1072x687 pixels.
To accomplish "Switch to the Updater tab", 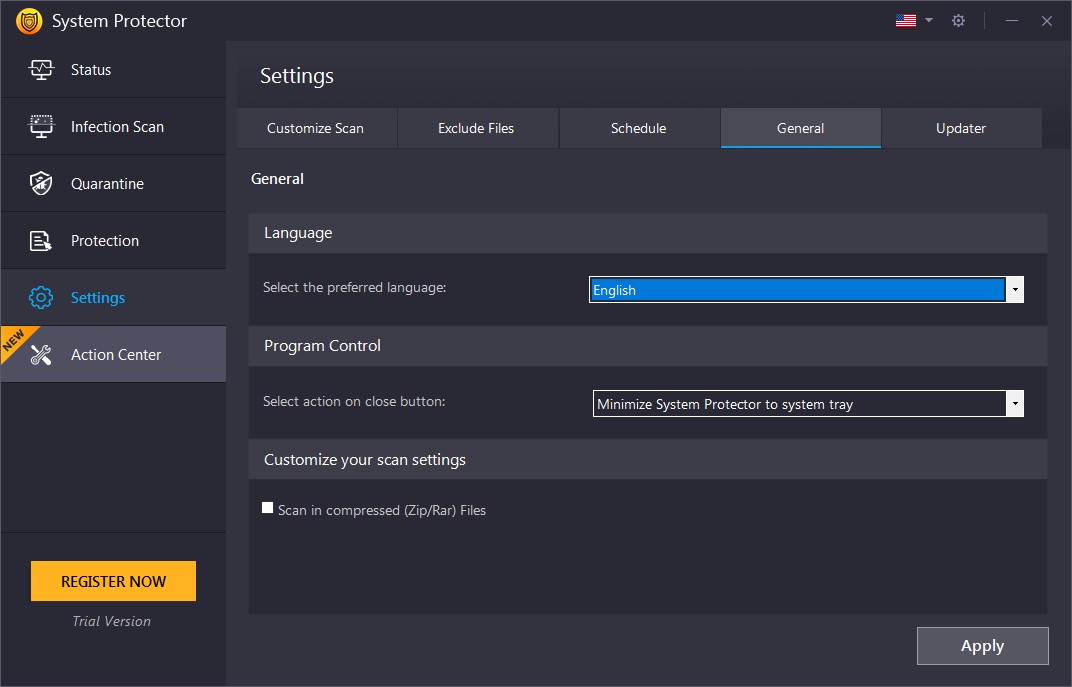I will [x=960, y=128].
